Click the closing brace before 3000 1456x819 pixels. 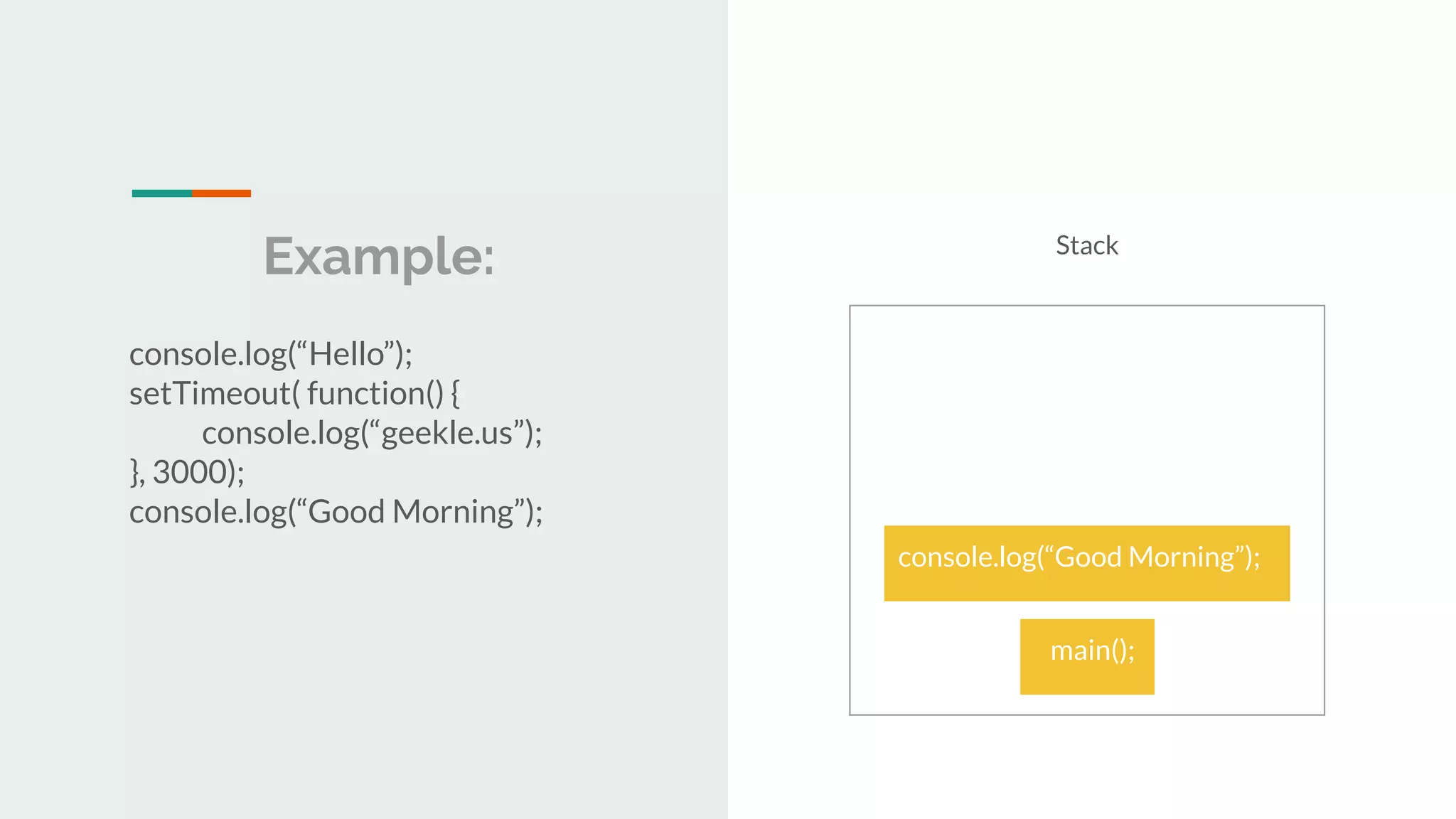point(134,472)
